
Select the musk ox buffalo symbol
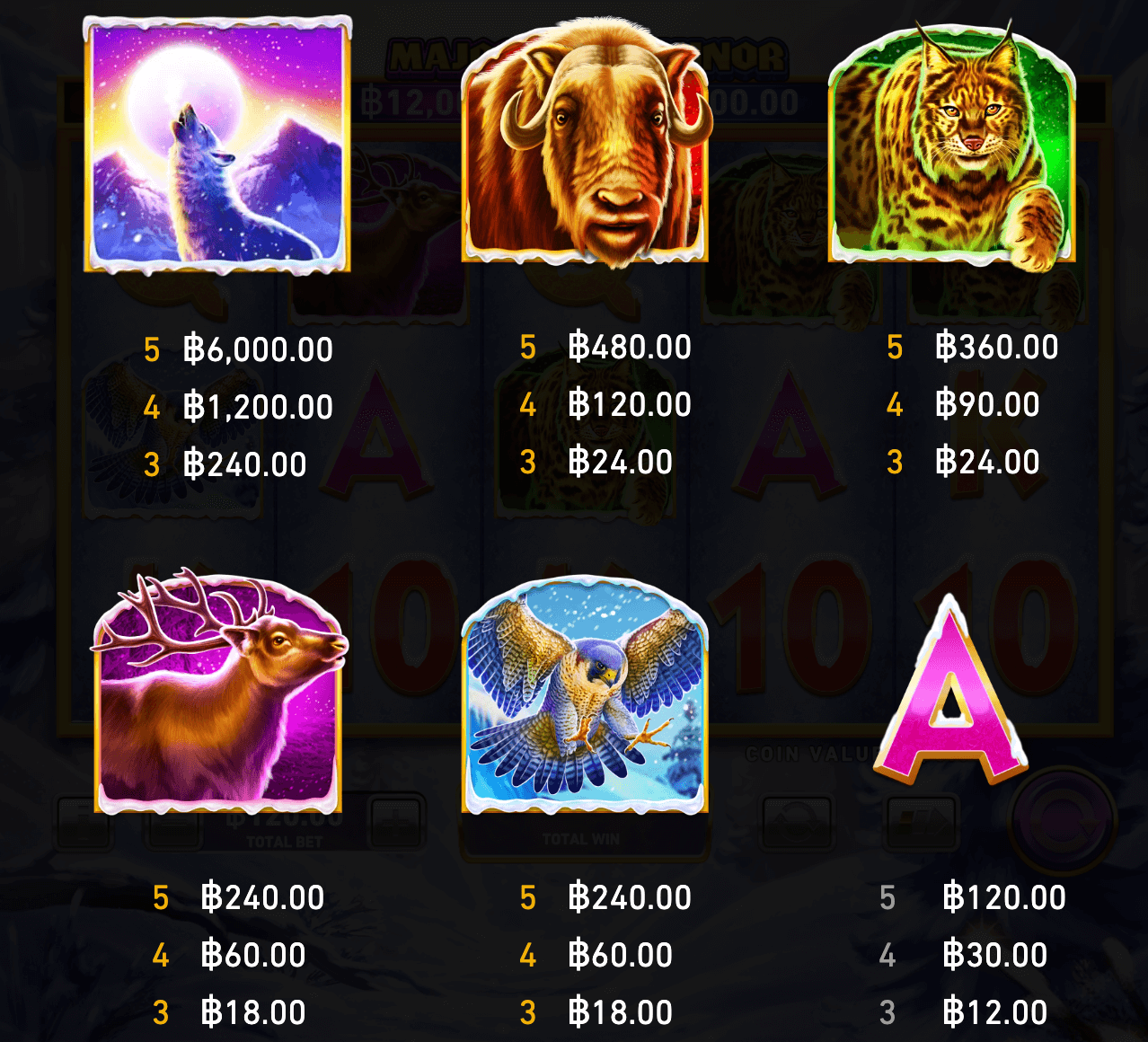[586, 142]
